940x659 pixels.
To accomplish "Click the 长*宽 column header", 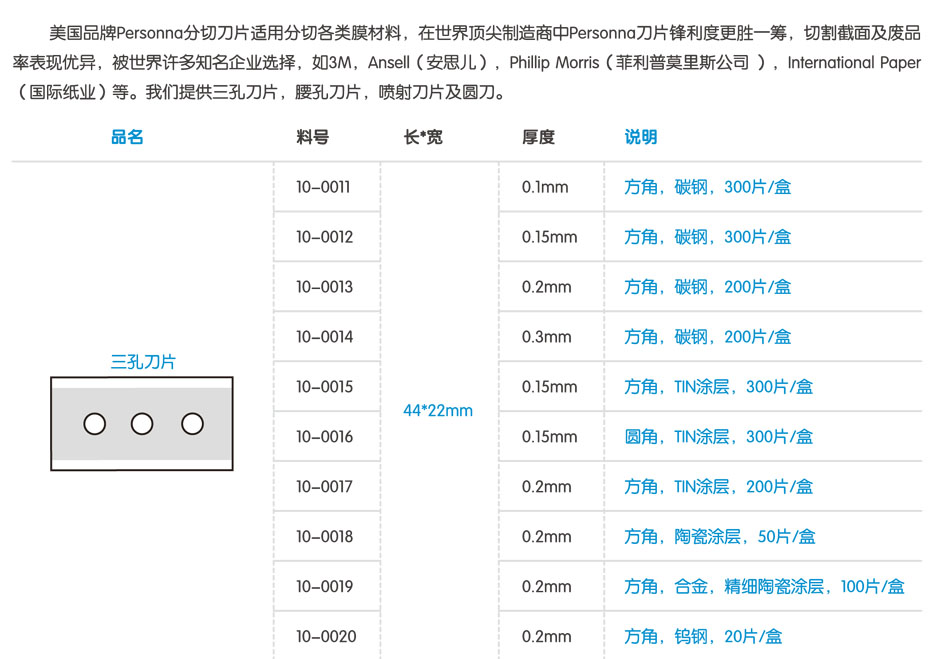I will [x=423, y=137].
